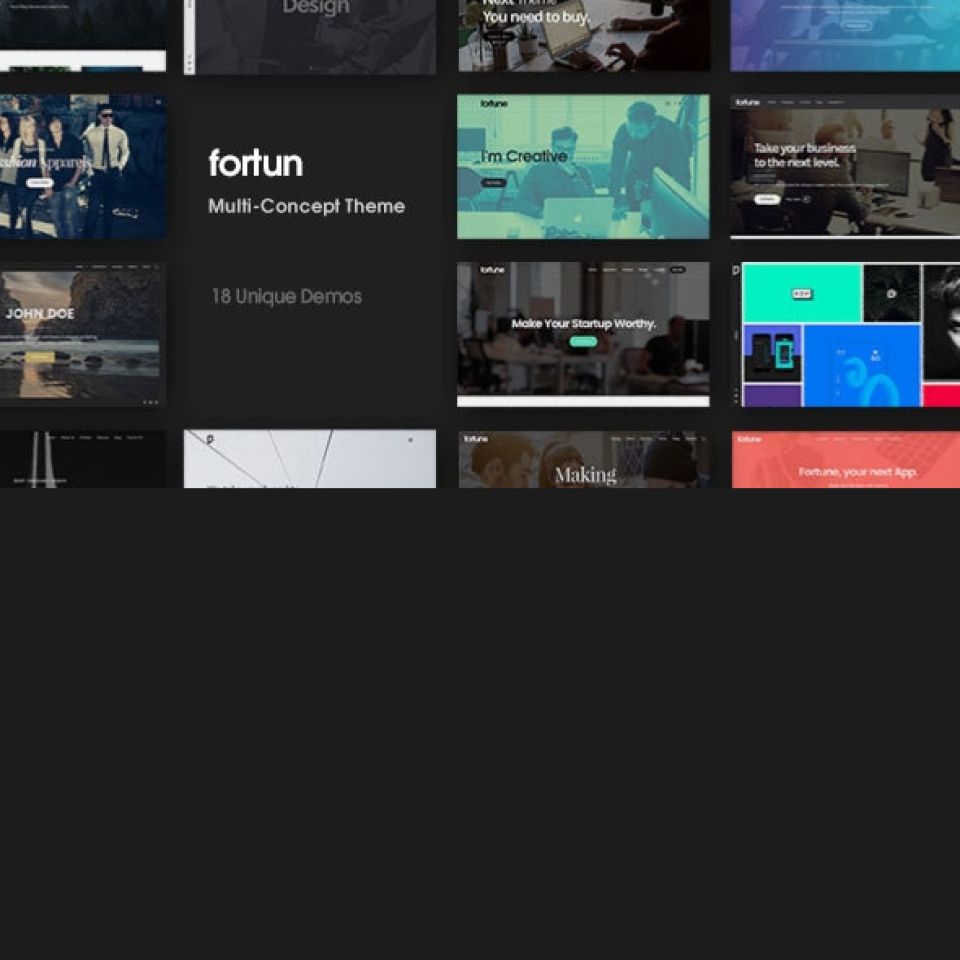Open the 'Design' demo thumbnail
Image resolution: width=960 pixels, height=960 pixels.
tap(310, 35)
